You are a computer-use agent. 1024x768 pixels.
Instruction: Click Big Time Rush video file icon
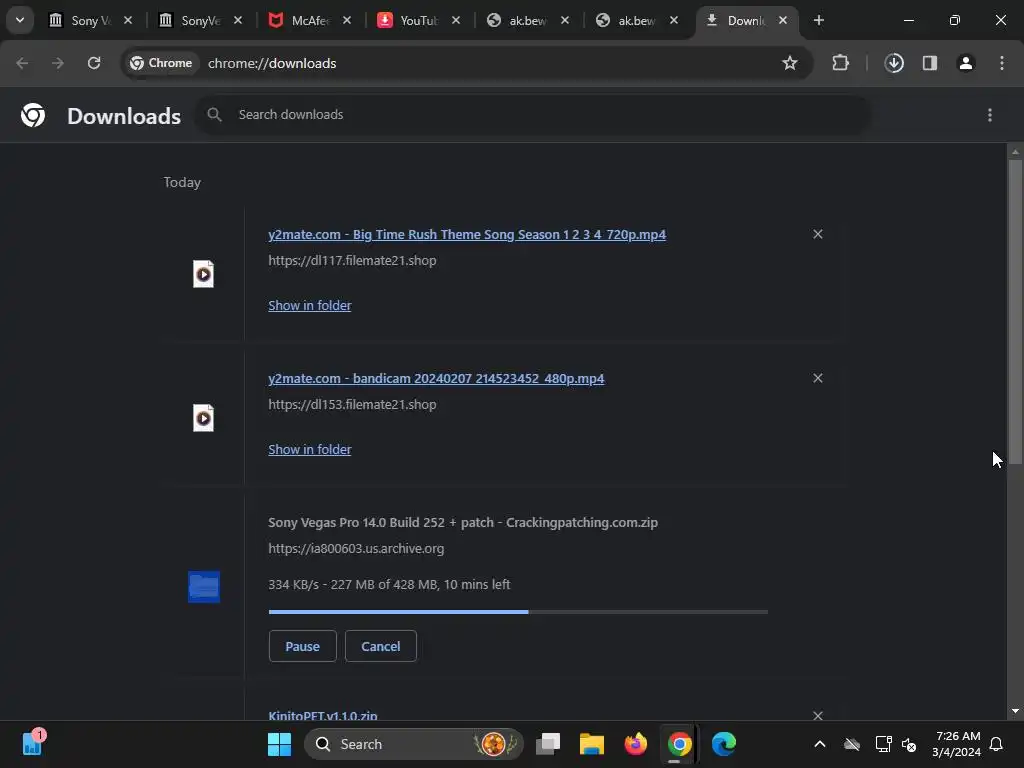203,274
